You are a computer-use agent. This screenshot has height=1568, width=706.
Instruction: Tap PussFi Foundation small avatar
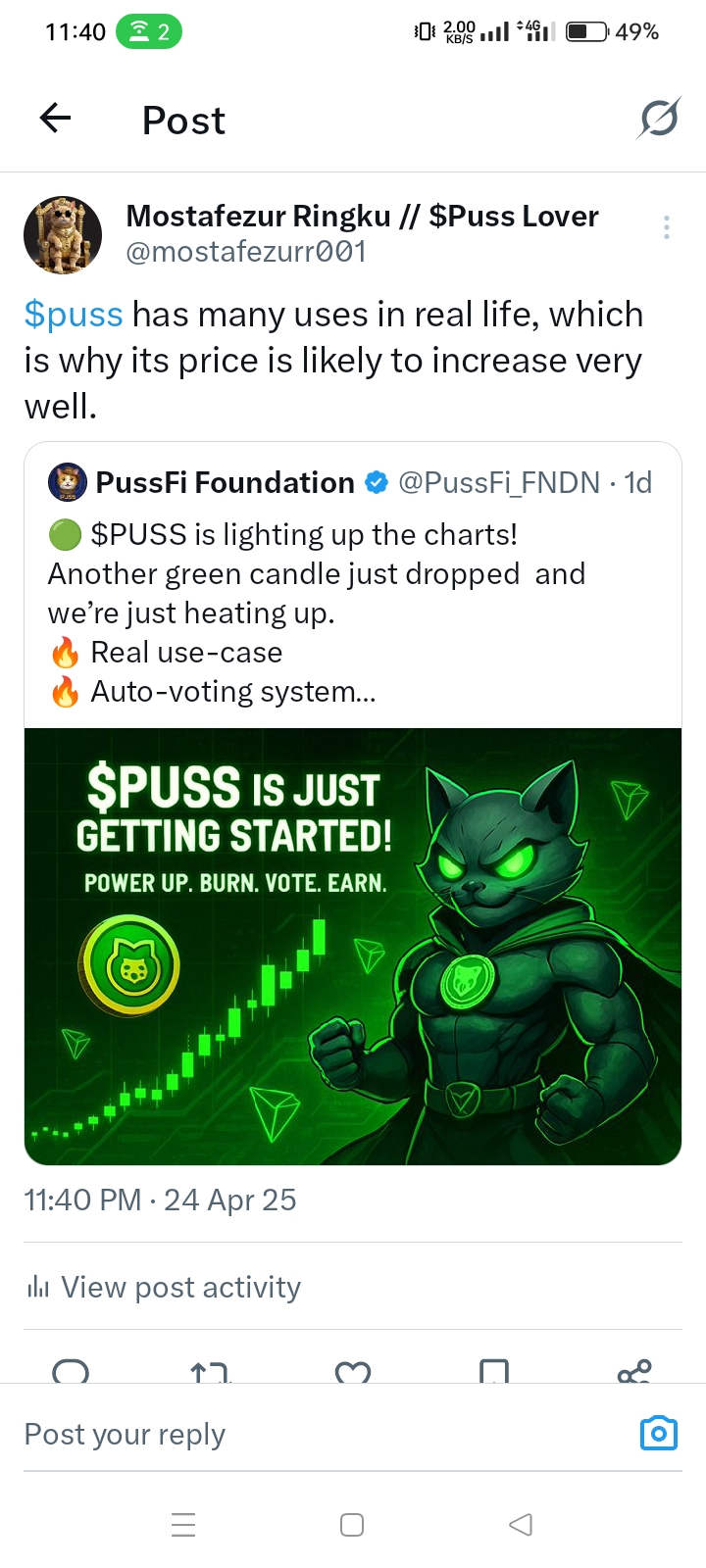(x=68, y=482)
